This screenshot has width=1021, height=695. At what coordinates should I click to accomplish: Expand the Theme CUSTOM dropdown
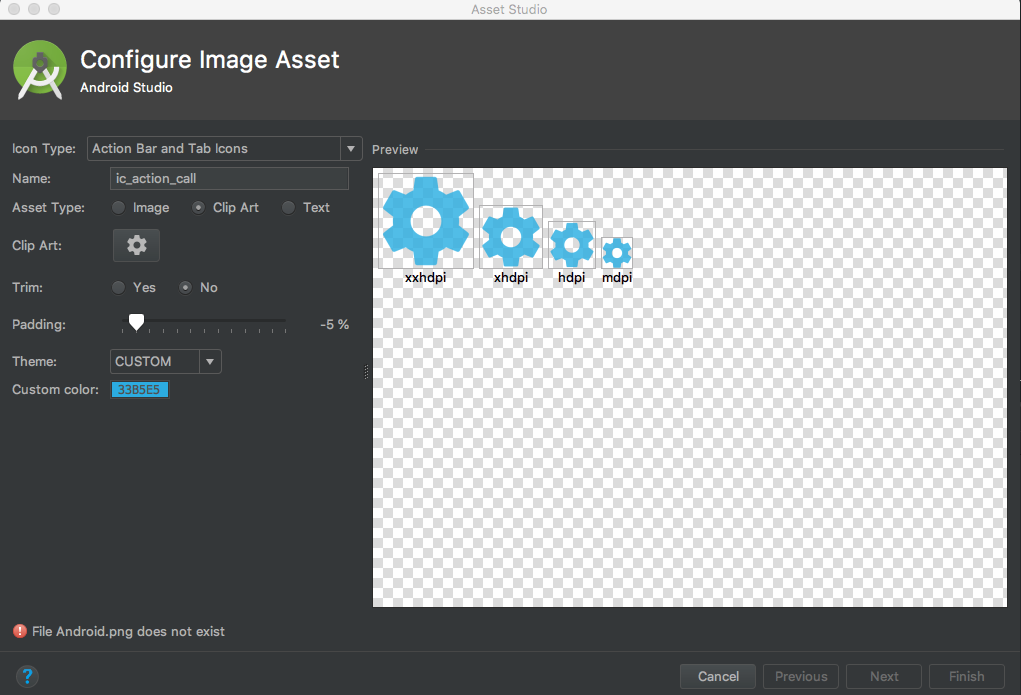(x=210, y=361)
